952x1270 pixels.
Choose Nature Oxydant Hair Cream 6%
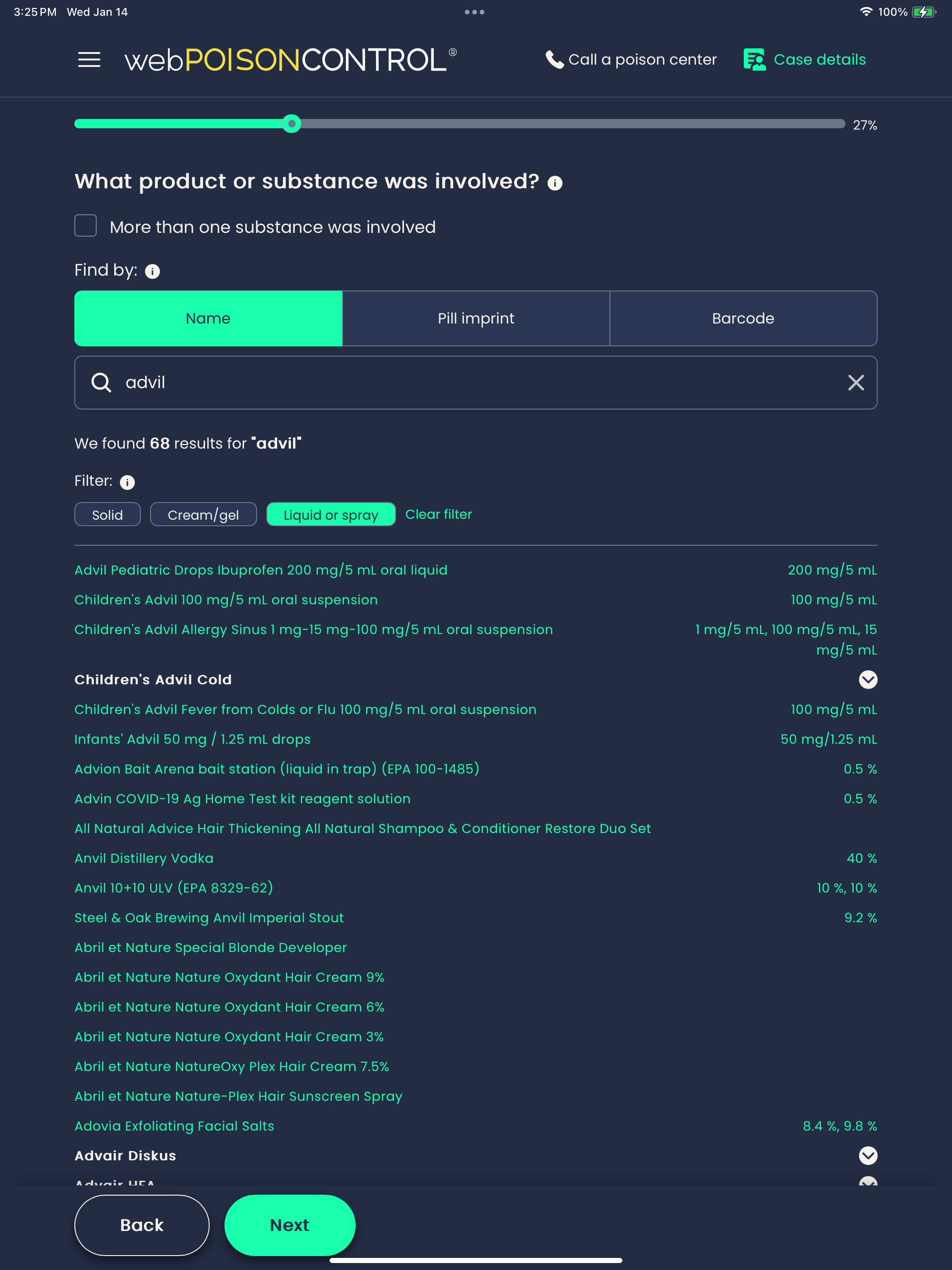pyautogui.click(x=230, y=1007)
